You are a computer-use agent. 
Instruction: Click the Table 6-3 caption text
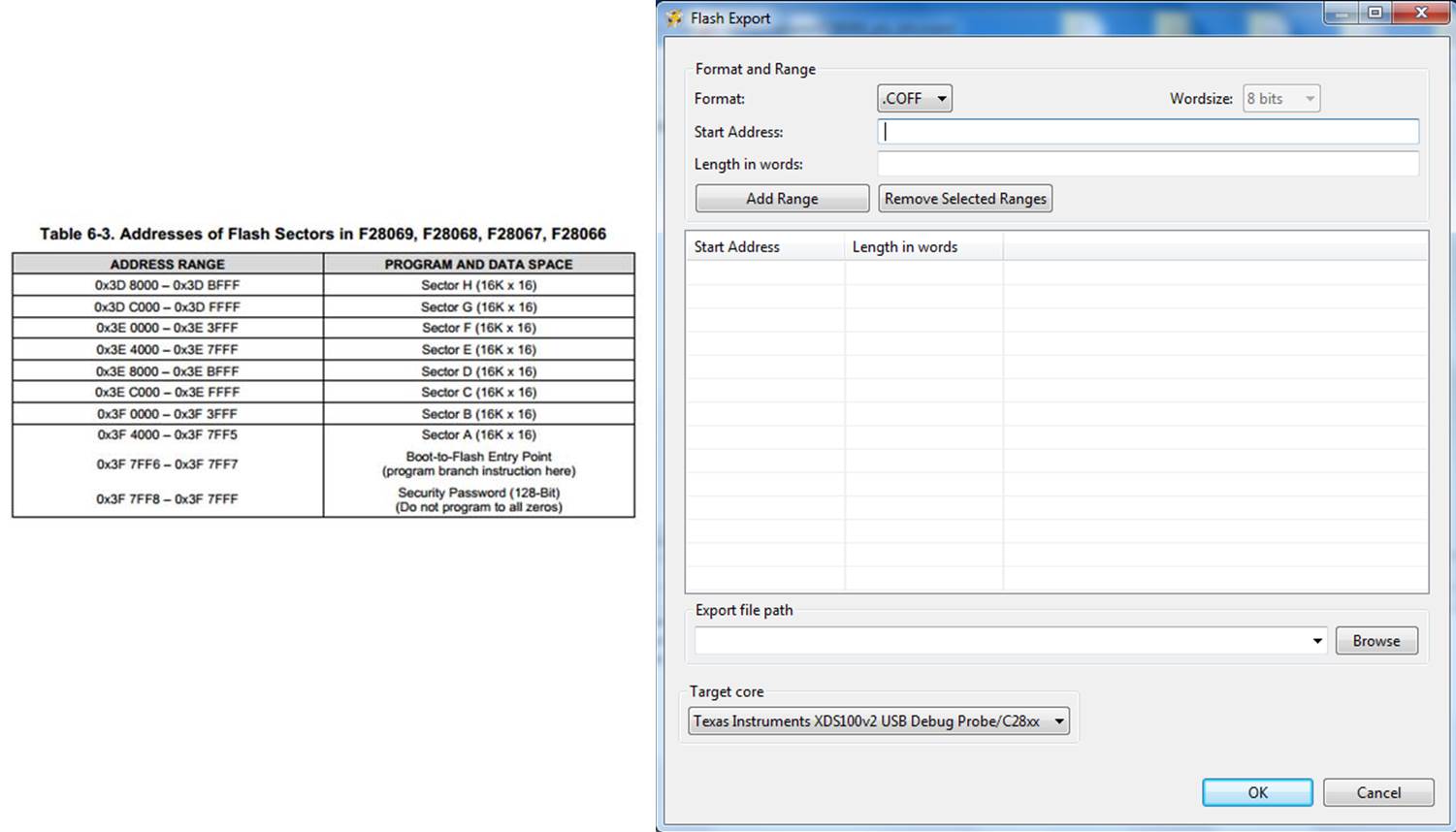point(323,234)
